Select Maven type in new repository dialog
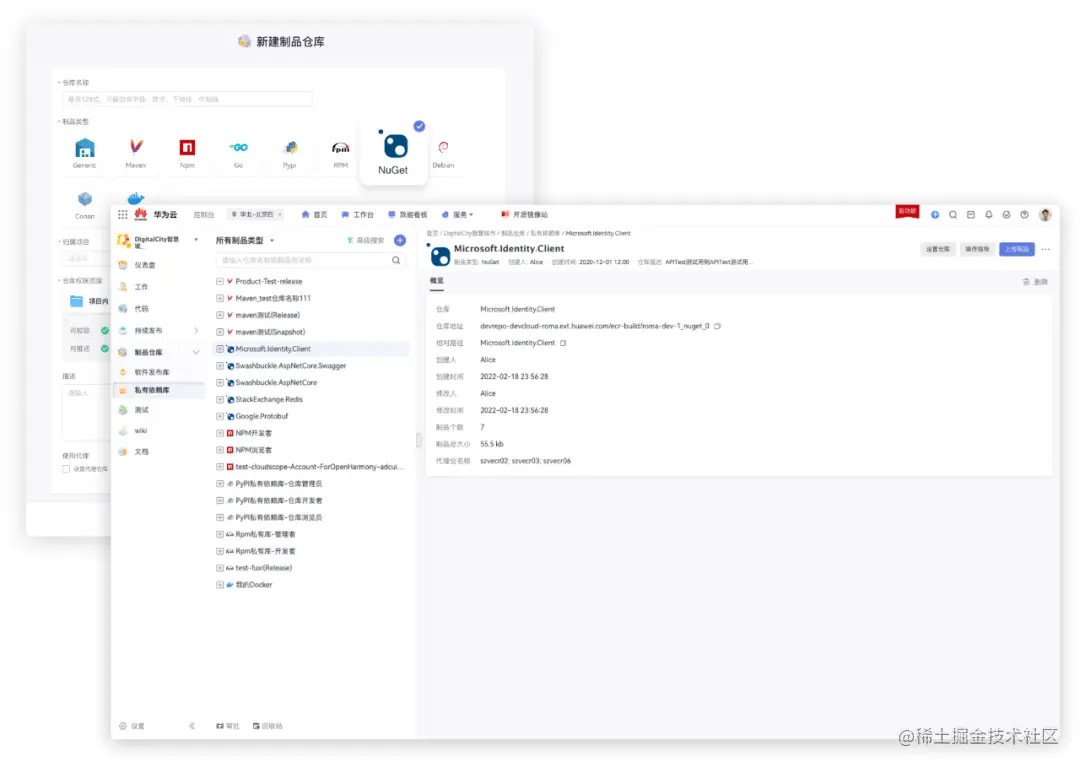This screenshot has height=768, width=1080. point(136,153)
